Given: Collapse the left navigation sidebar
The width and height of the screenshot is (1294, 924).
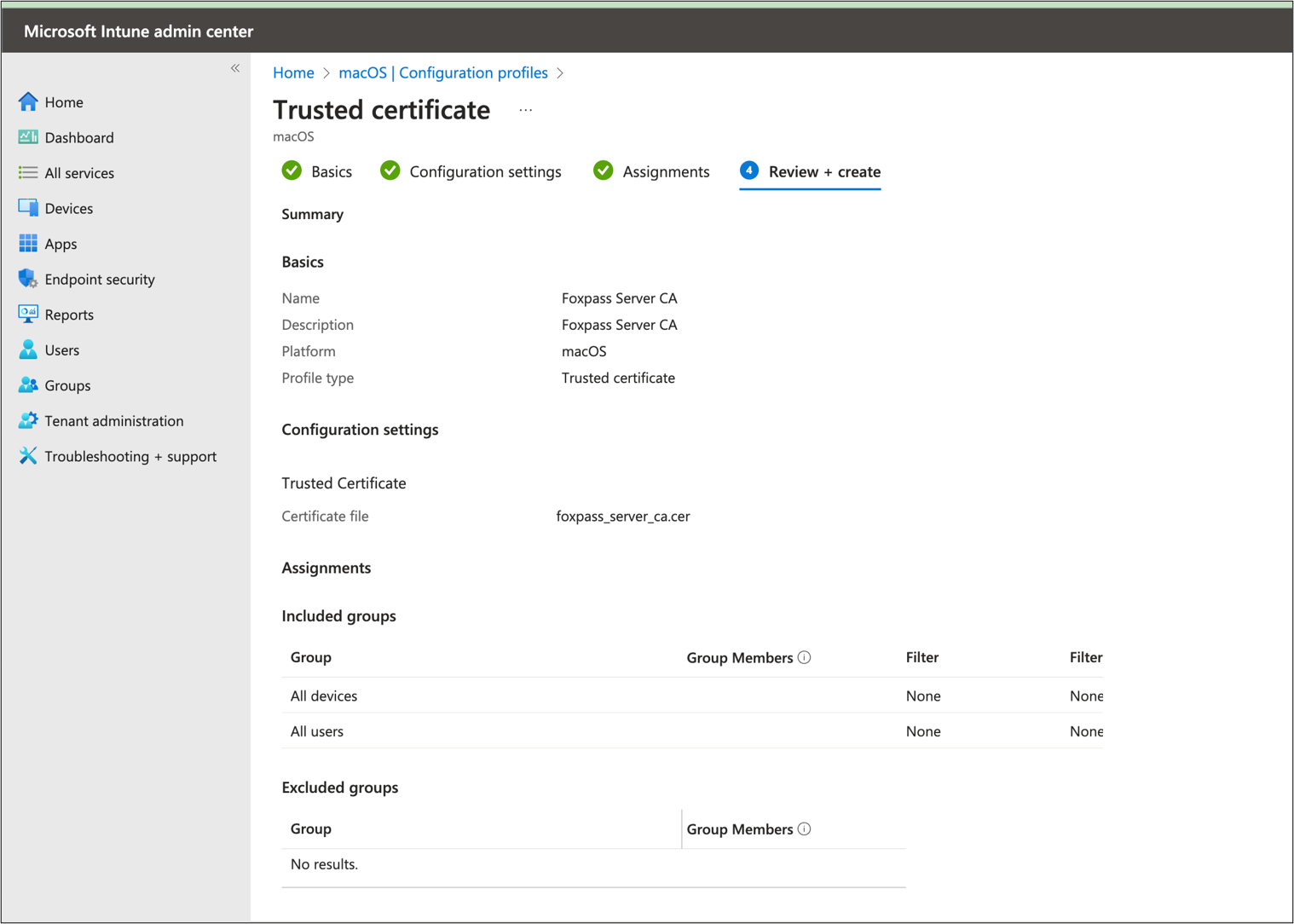Looking at the screenshot, I should pos(235,68).
